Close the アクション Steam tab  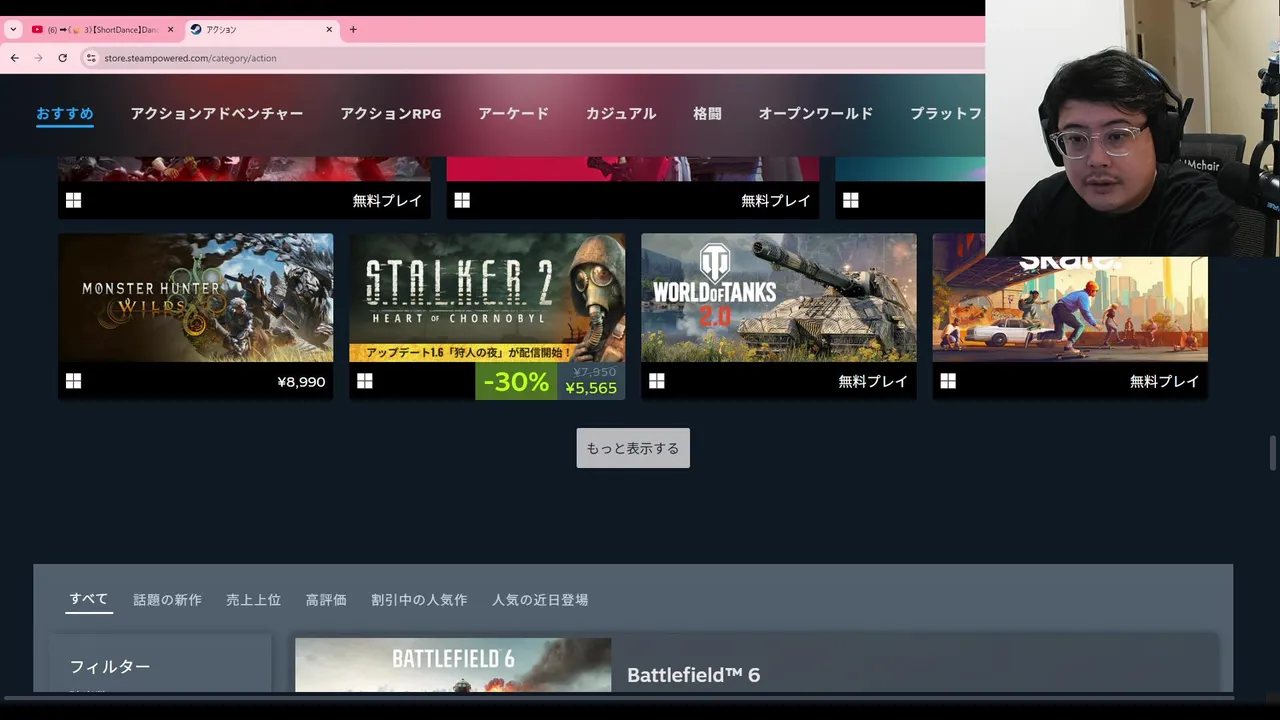click(x=329, y=30)
